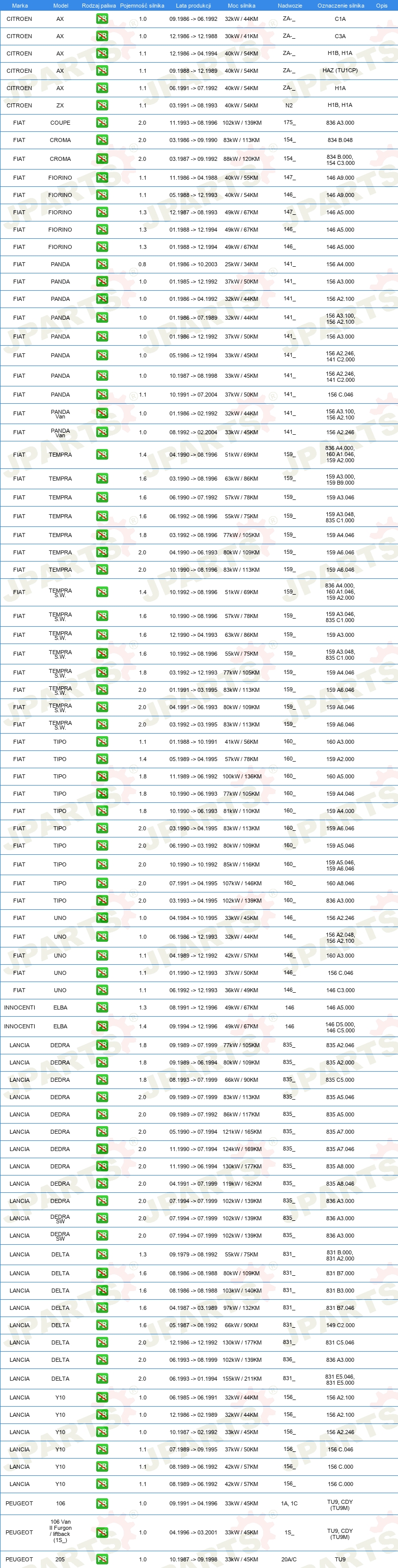Select the 09.1979 -> 08.1992 production years cell
Image resolution: width=398 pixels, height=1568 pixels.
193,1254
